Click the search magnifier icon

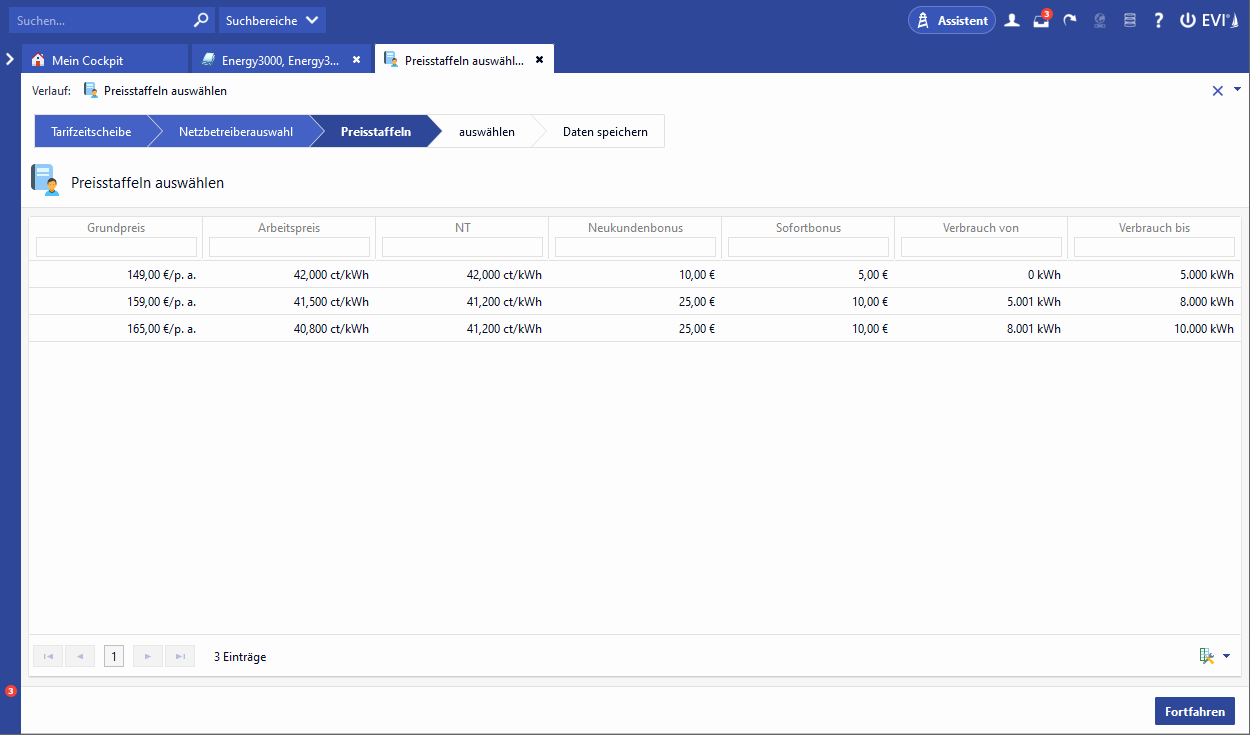pos(201,20)
